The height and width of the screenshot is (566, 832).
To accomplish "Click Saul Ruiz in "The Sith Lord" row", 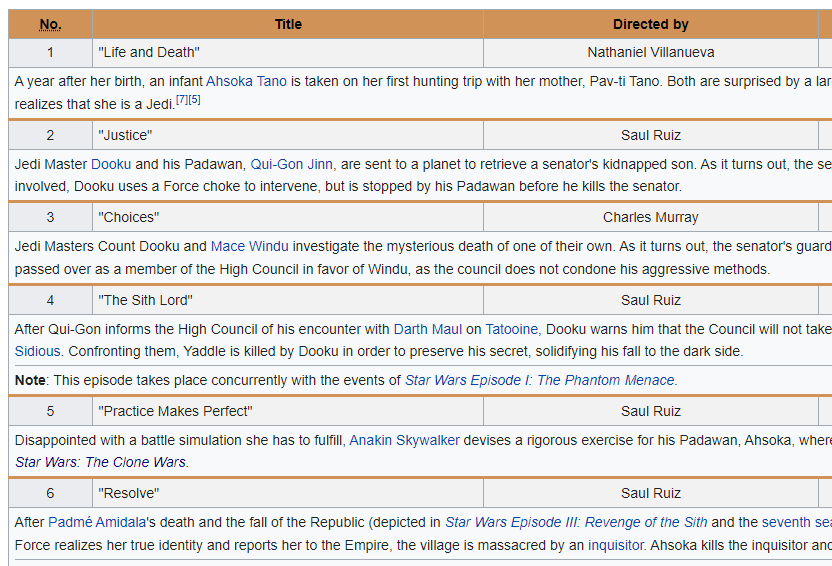I will coord(651,300).
